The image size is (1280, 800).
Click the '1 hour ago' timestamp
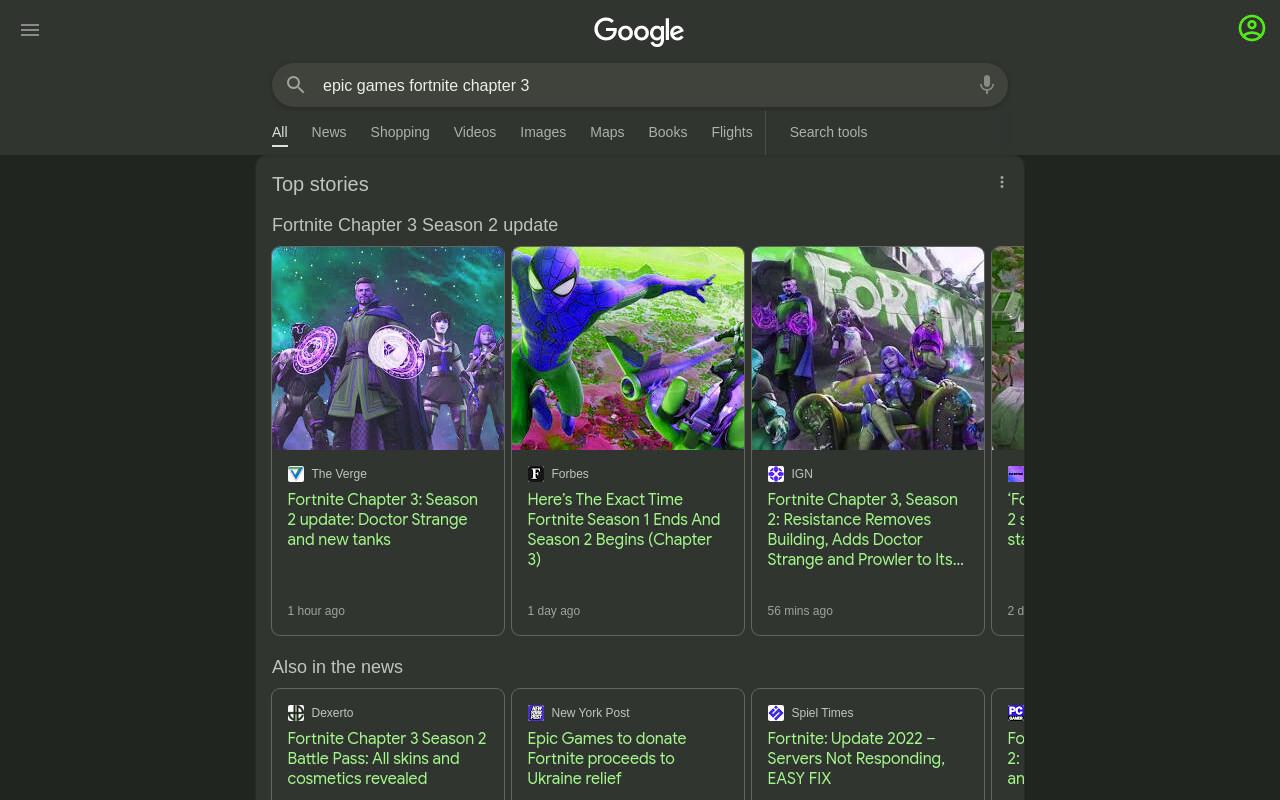coord(316,611)
